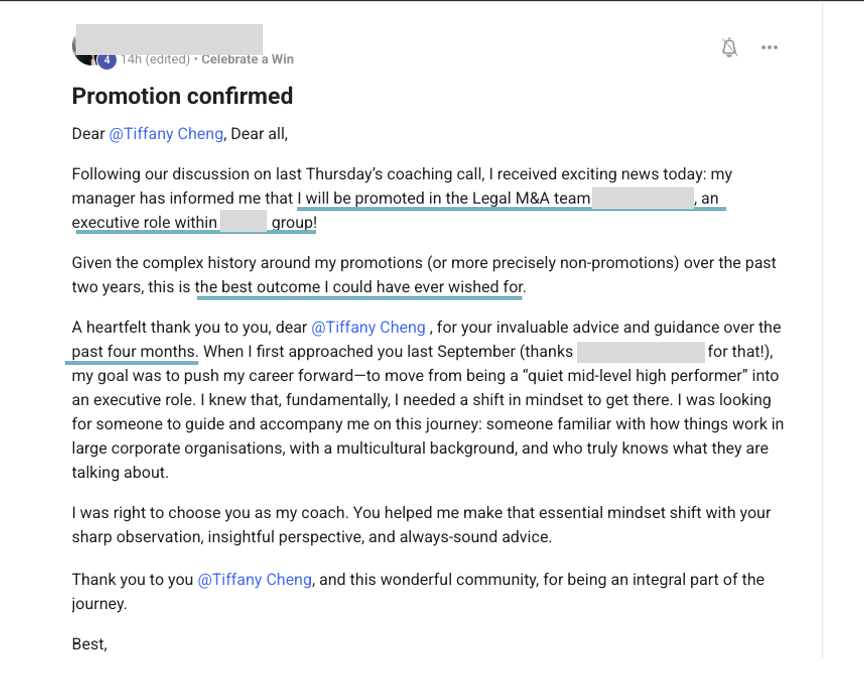Click the "Best," sign-off line
The height and width of the screenshot is (673, 864).
point(89,644)
